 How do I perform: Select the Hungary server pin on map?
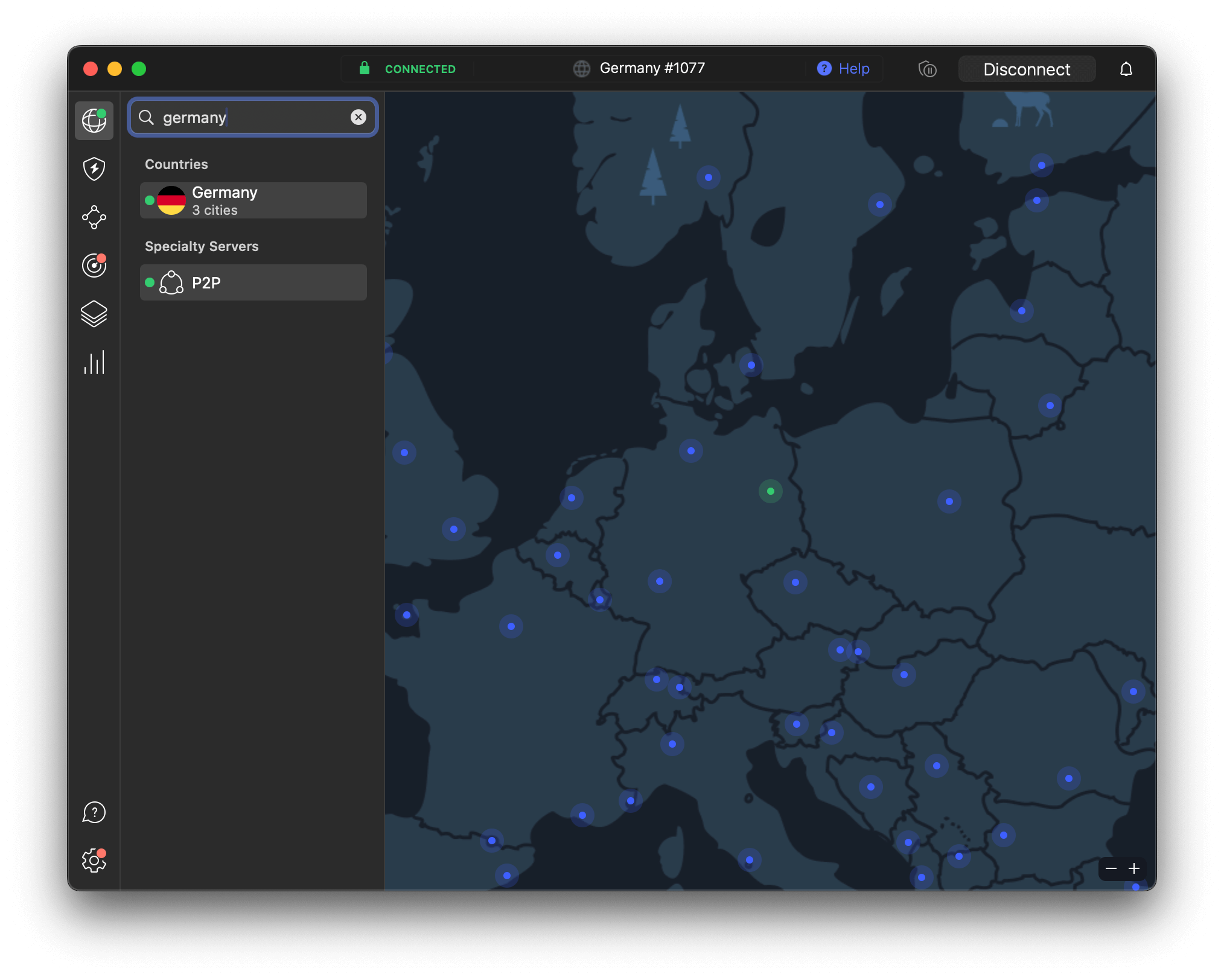904,675
